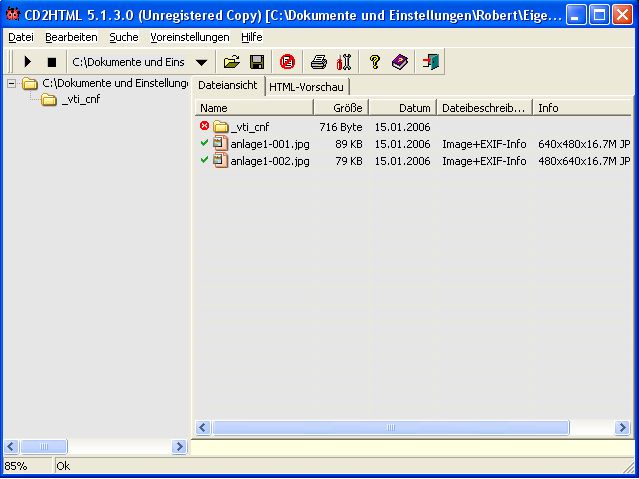Open the tools settings icon
639x479 pixels.
(x=344, y=62)
